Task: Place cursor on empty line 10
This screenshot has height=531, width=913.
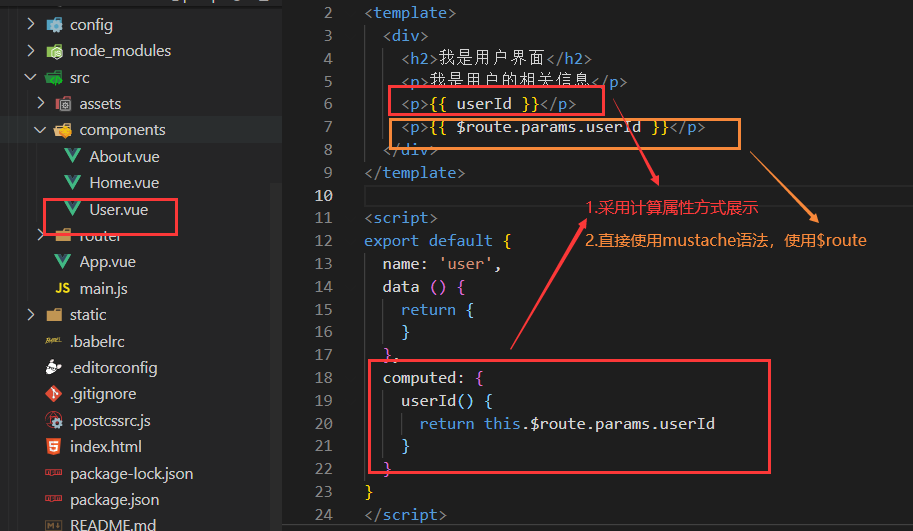Action: tap(638, 196)
